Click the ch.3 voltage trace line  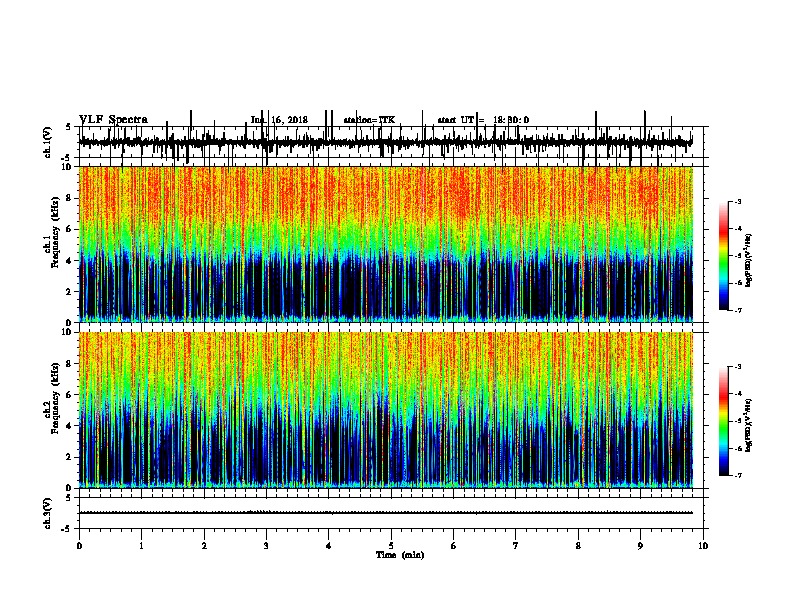click(x=386, y=513)
